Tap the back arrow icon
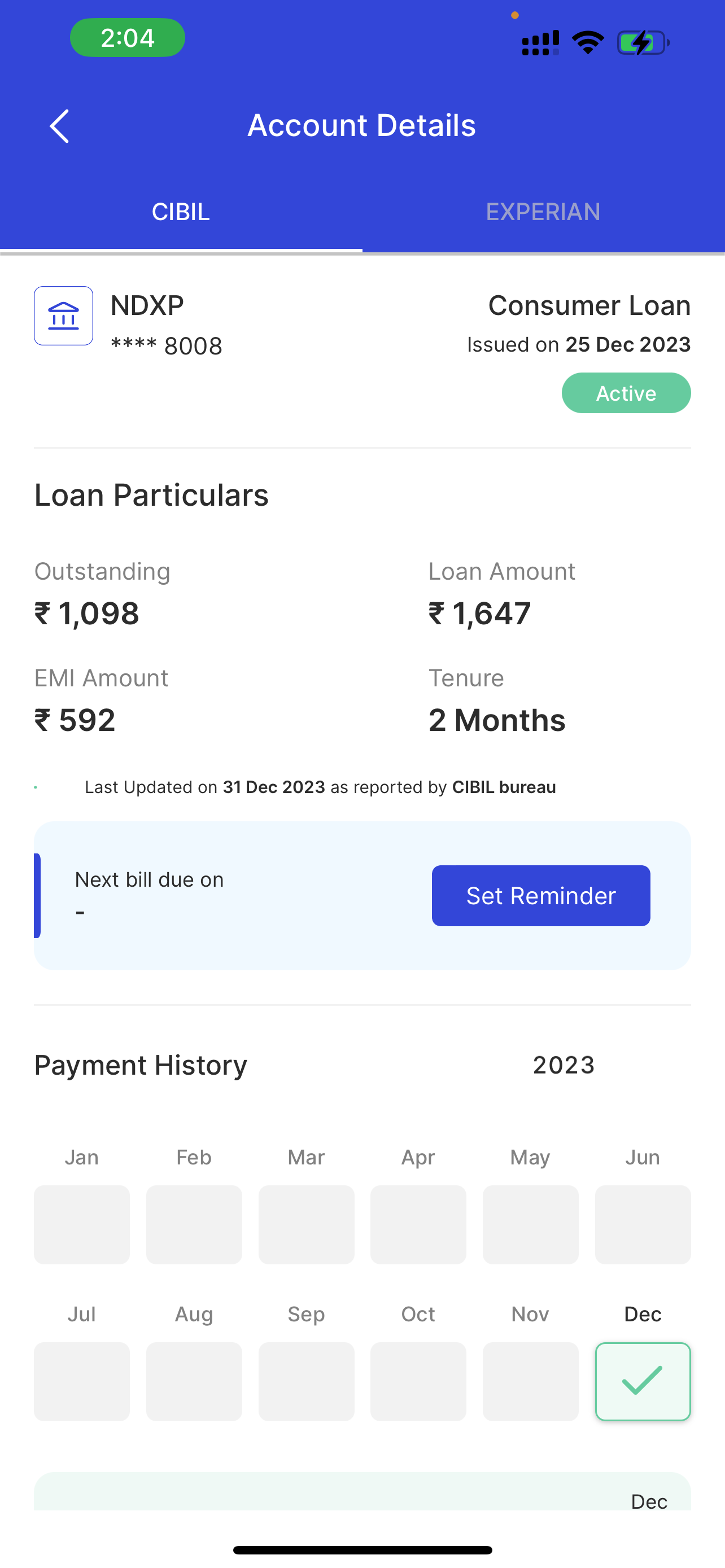The height and width of the screenshot is (1568, 725). tap(60, 126)
